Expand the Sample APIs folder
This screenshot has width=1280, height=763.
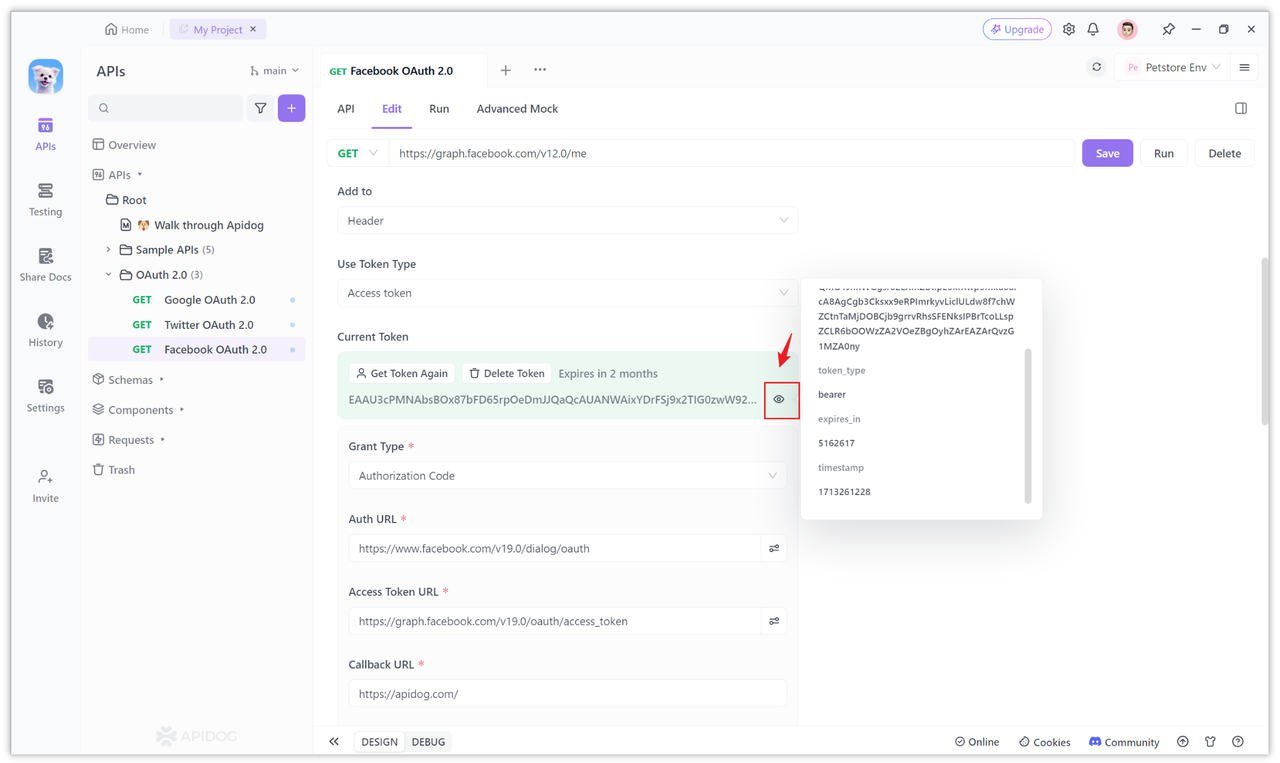(x=108, y=249)
